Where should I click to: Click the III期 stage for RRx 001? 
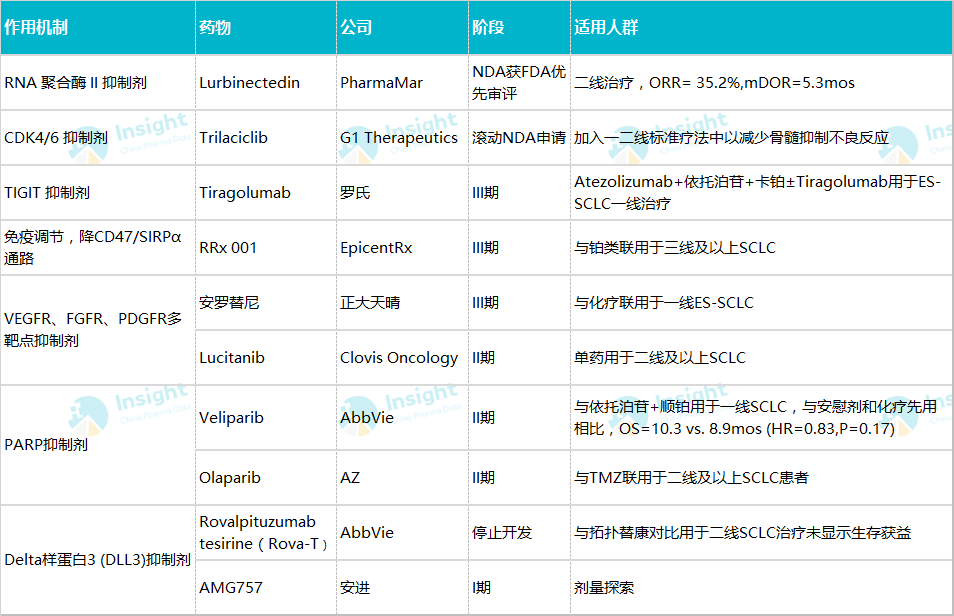(520, 248)
